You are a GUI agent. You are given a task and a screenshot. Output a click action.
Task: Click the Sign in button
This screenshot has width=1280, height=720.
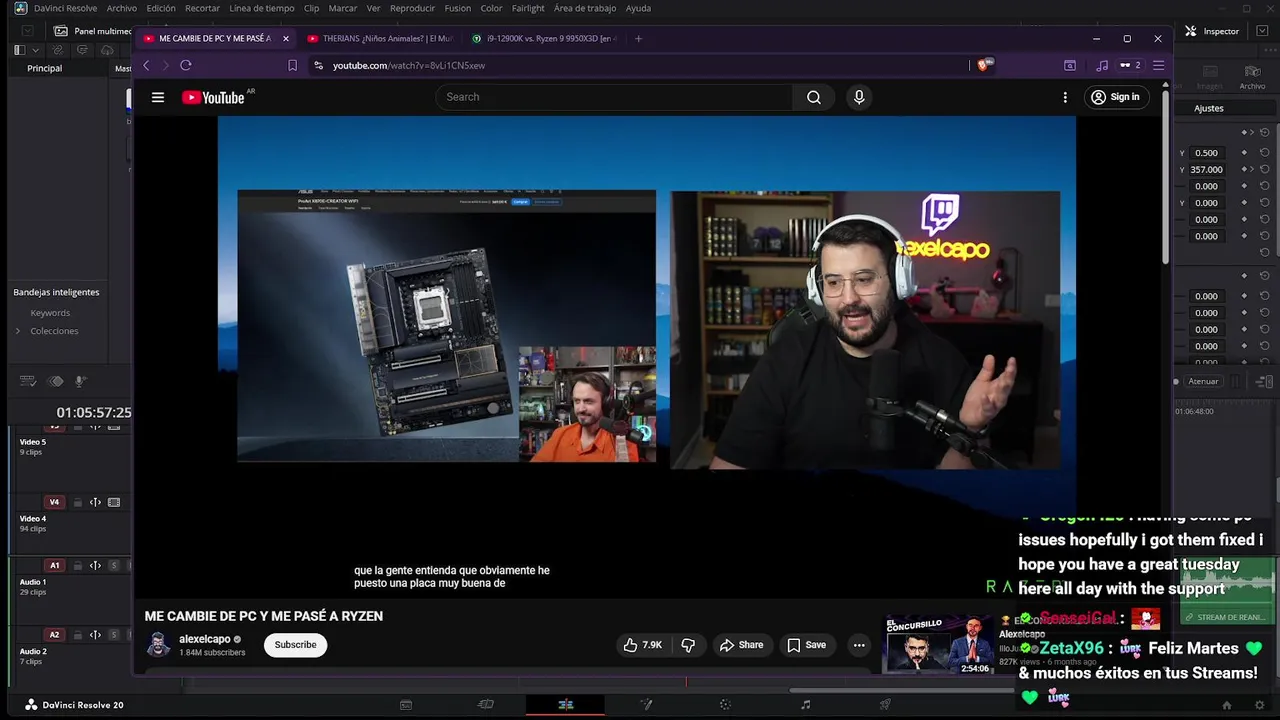click(x=1116, y=97)
